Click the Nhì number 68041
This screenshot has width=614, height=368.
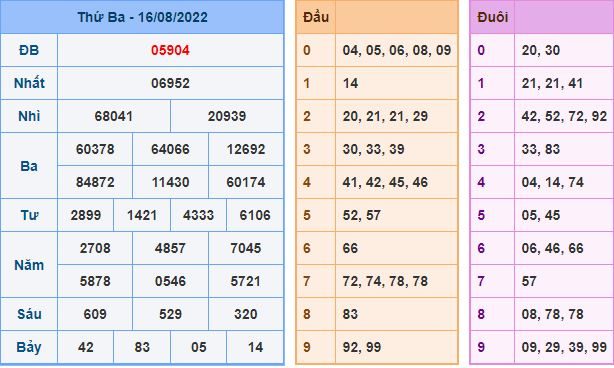pos(114,116)
